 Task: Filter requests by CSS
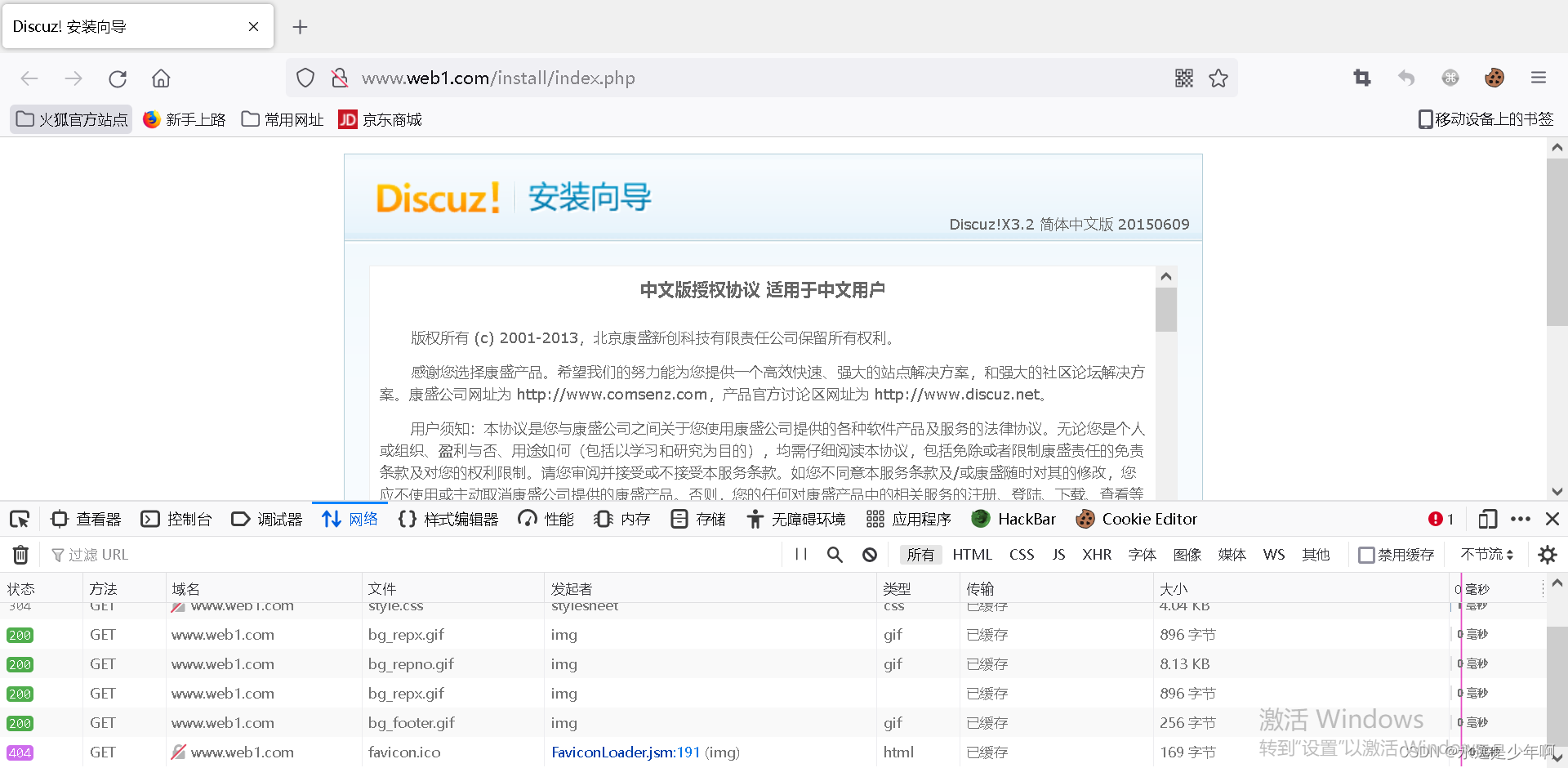tap(1022, 555)
